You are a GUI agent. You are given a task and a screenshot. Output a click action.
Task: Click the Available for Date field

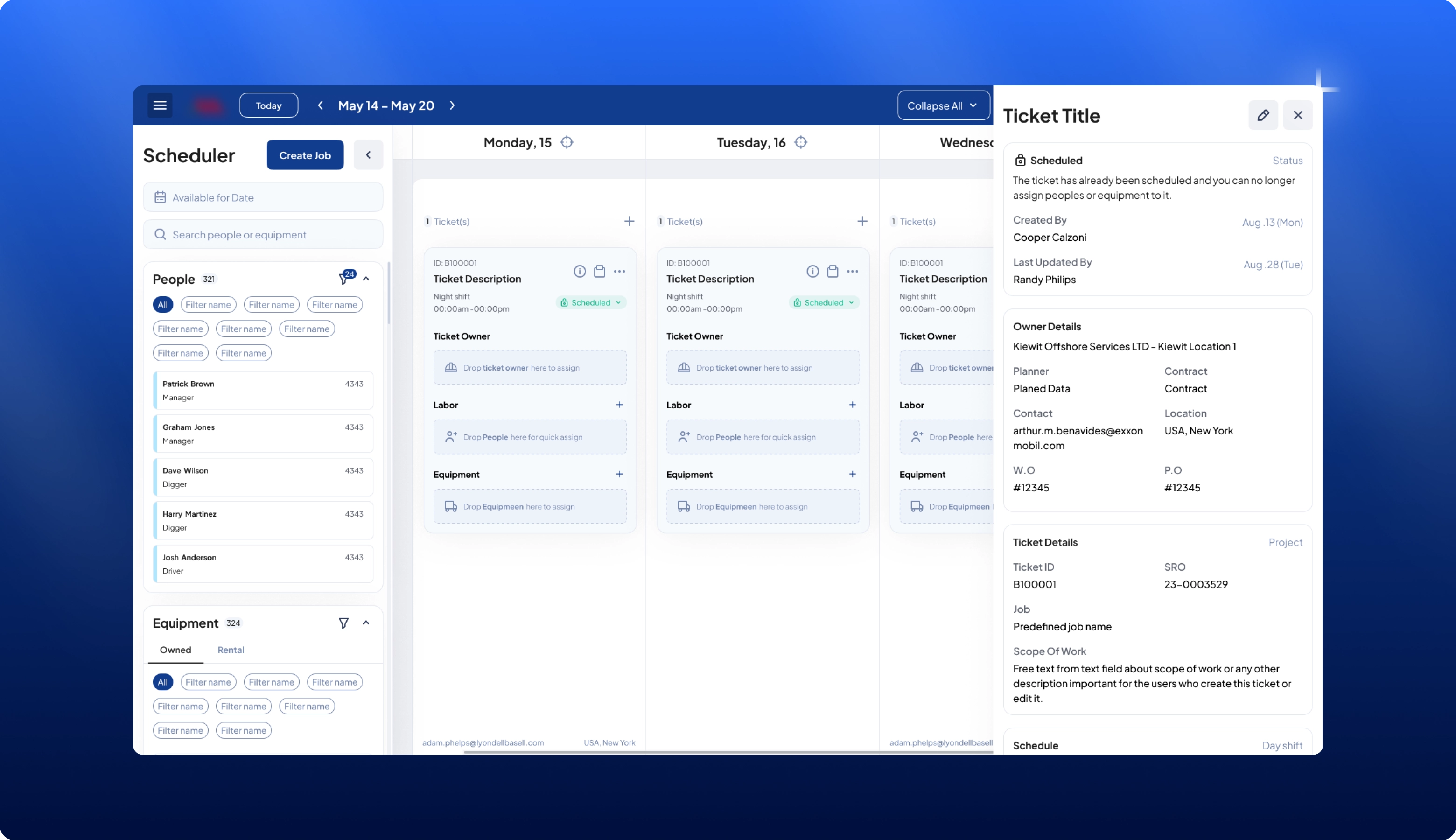coord(263,197)
